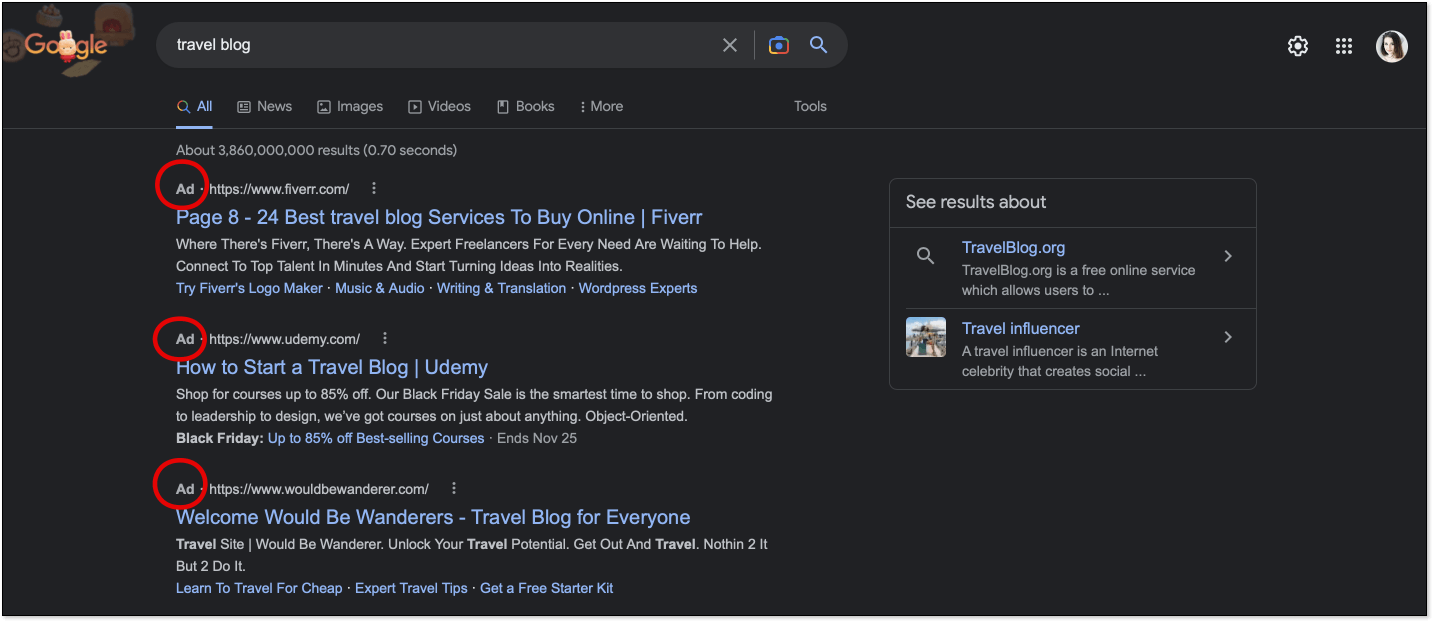Click the https://www.wouldbewanderer.com/ ad URL
The image size is (1433, 622).
tap(319, 488)
